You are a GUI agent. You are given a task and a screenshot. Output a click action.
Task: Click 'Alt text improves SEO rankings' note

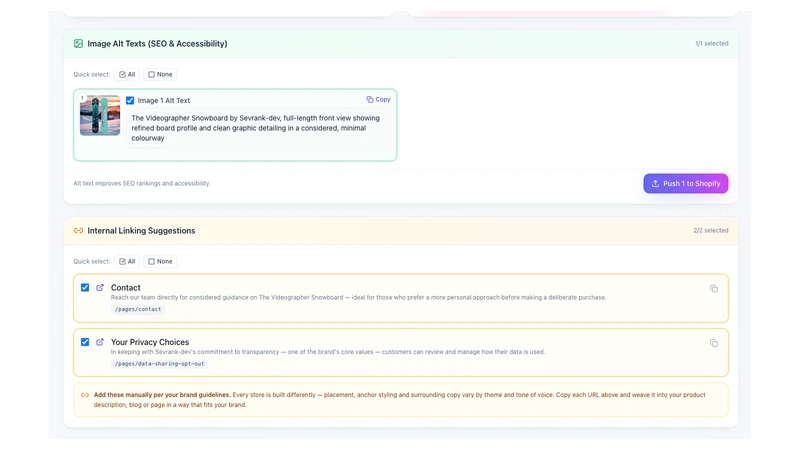(142, 184)
